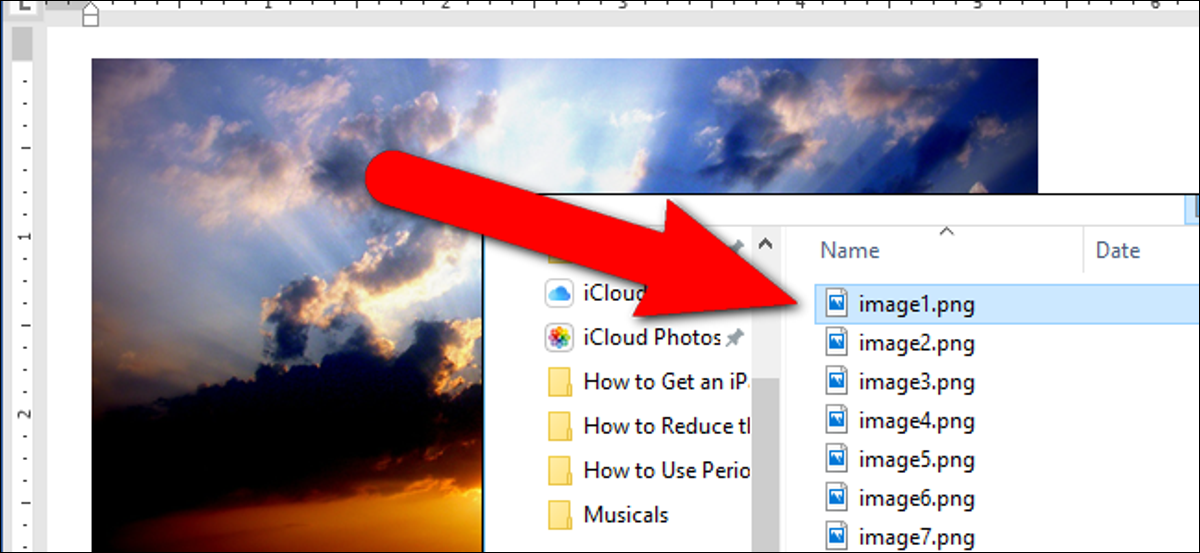The width and height of the screenshot is (1200, 553).
Task: Open the iCloud Drive cloud icon
Action: (x=559, y=293)
